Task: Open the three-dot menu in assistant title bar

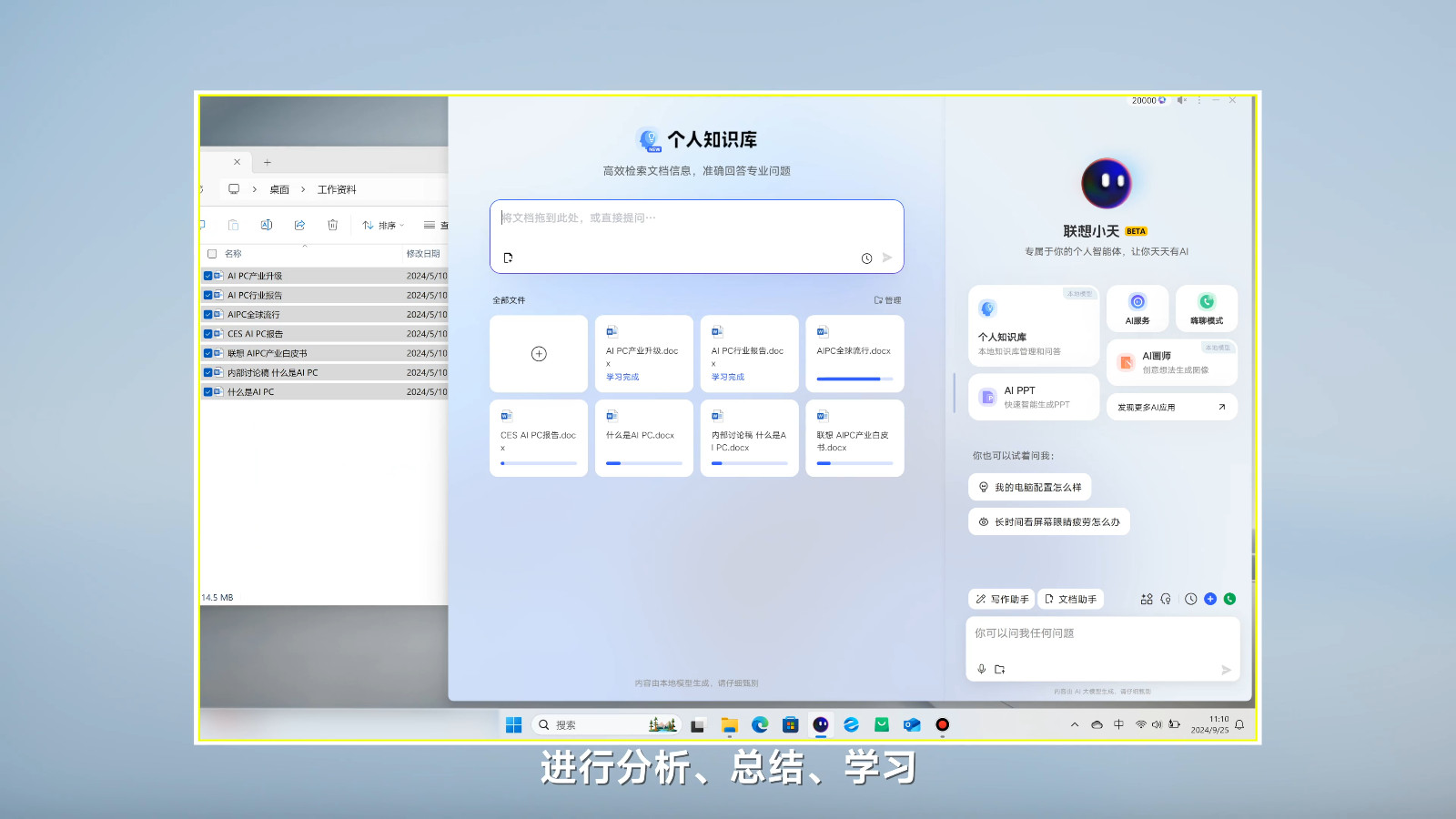Action: [1199, 100]
